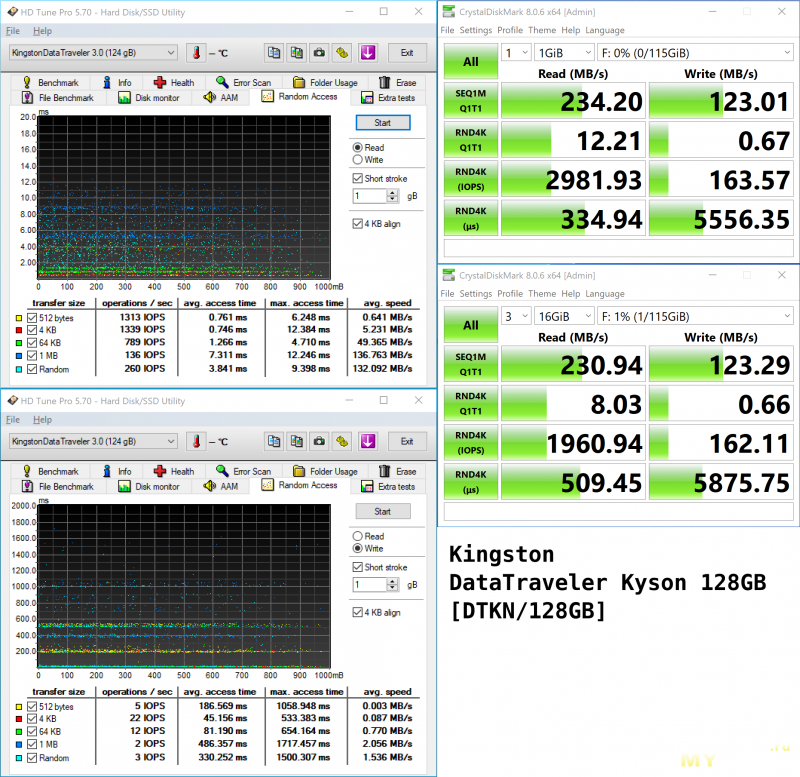This screenshot has height=777, width=800.
Task: Select the Read radio button in Read-mode HD Tune
Action: pos(358,147)
